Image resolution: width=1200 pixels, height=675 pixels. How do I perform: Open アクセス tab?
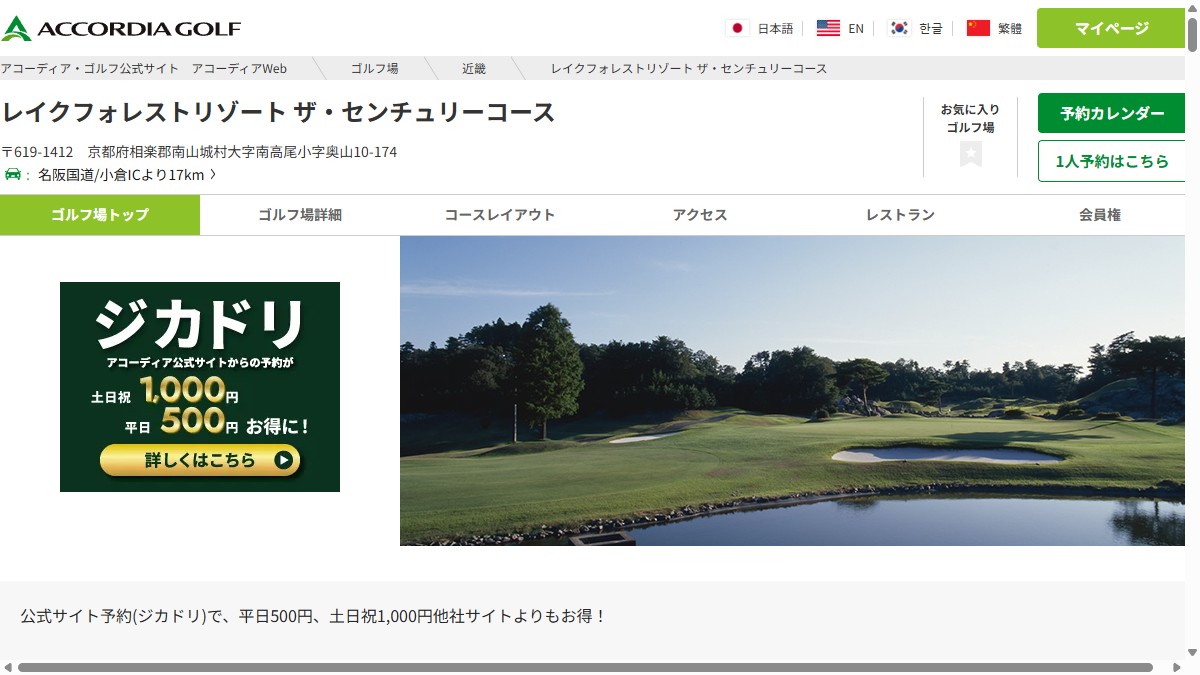click(x=700, y=215)
